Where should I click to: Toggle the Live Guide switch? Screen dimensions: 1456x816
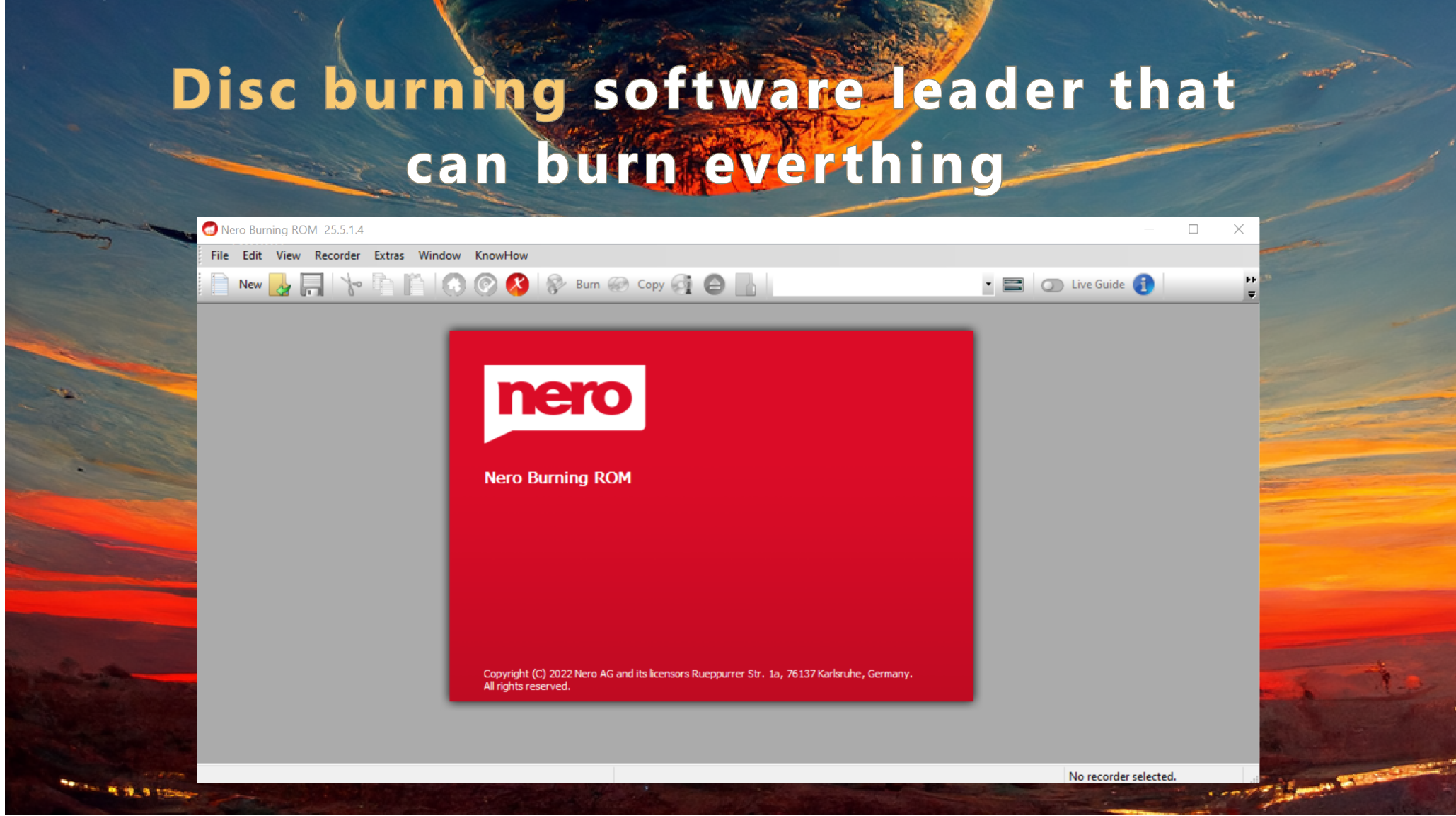[1052, 285]
